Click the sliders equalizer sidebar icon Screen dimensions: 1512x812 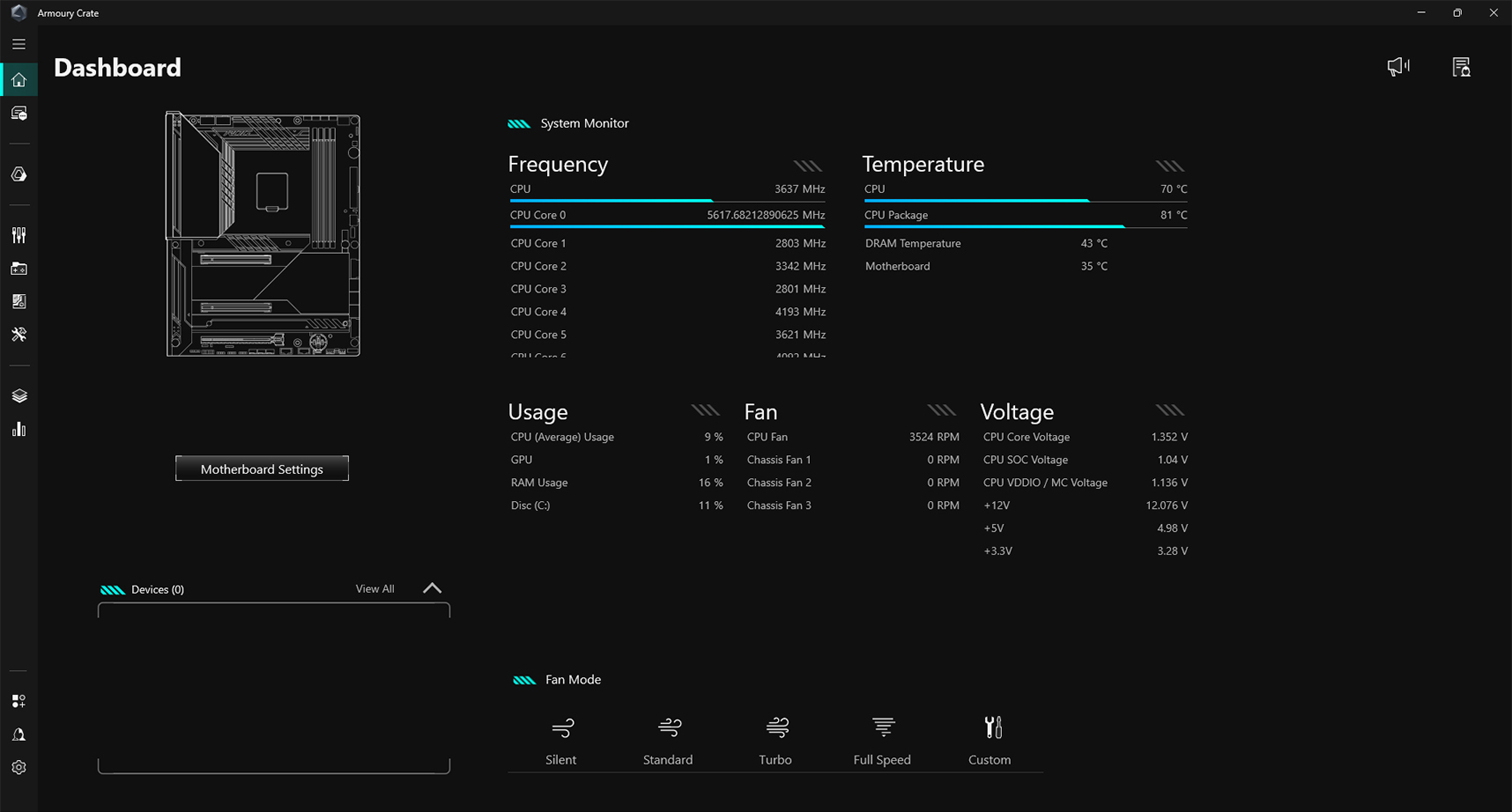pyautogui.click(x=19, y=235)
